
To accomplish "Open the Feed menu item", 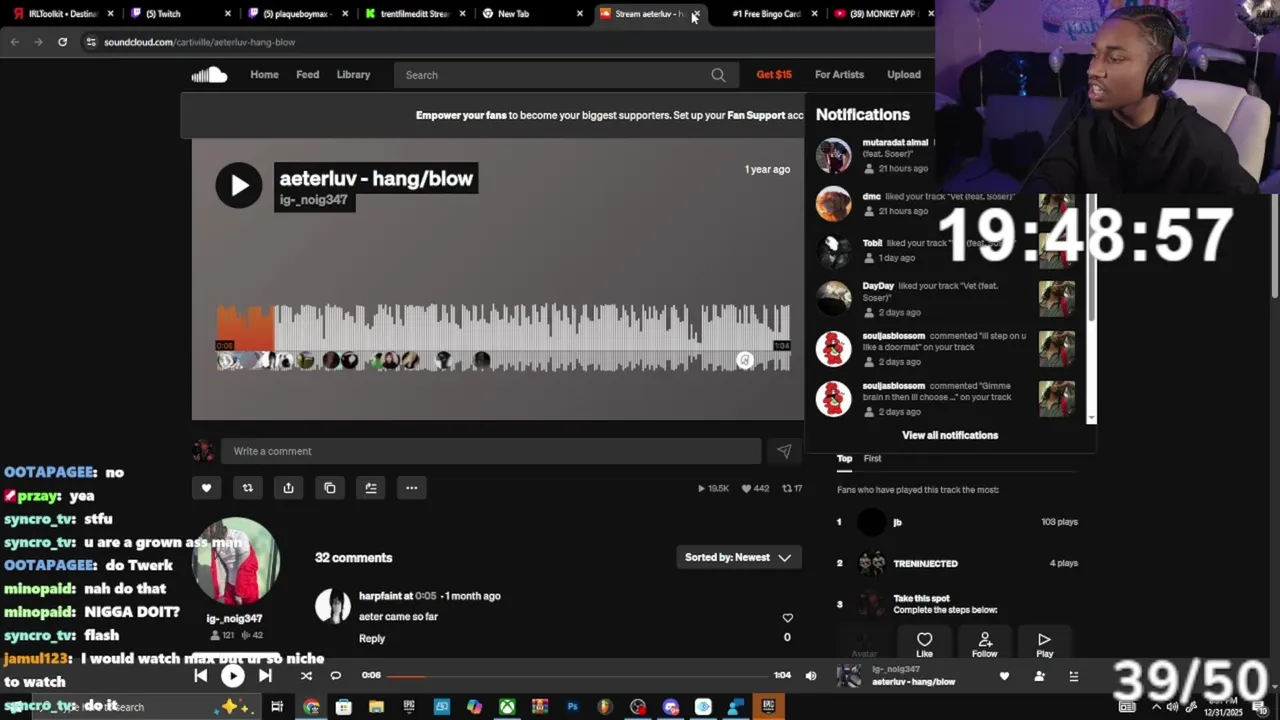I will pos(308,75).
